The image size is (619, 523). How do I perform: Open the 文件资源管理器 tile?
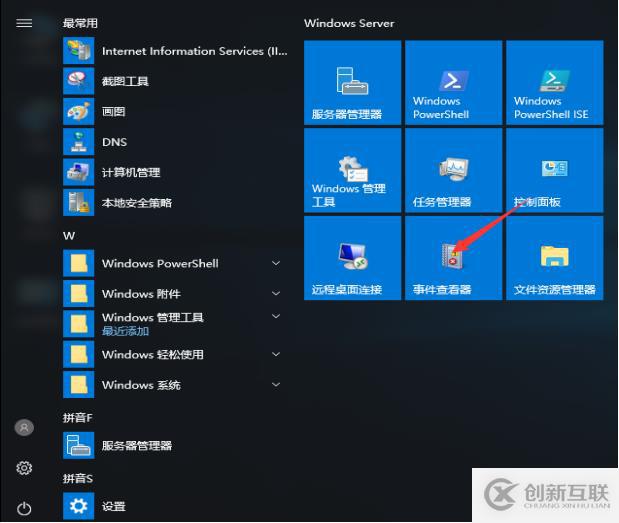555,258
